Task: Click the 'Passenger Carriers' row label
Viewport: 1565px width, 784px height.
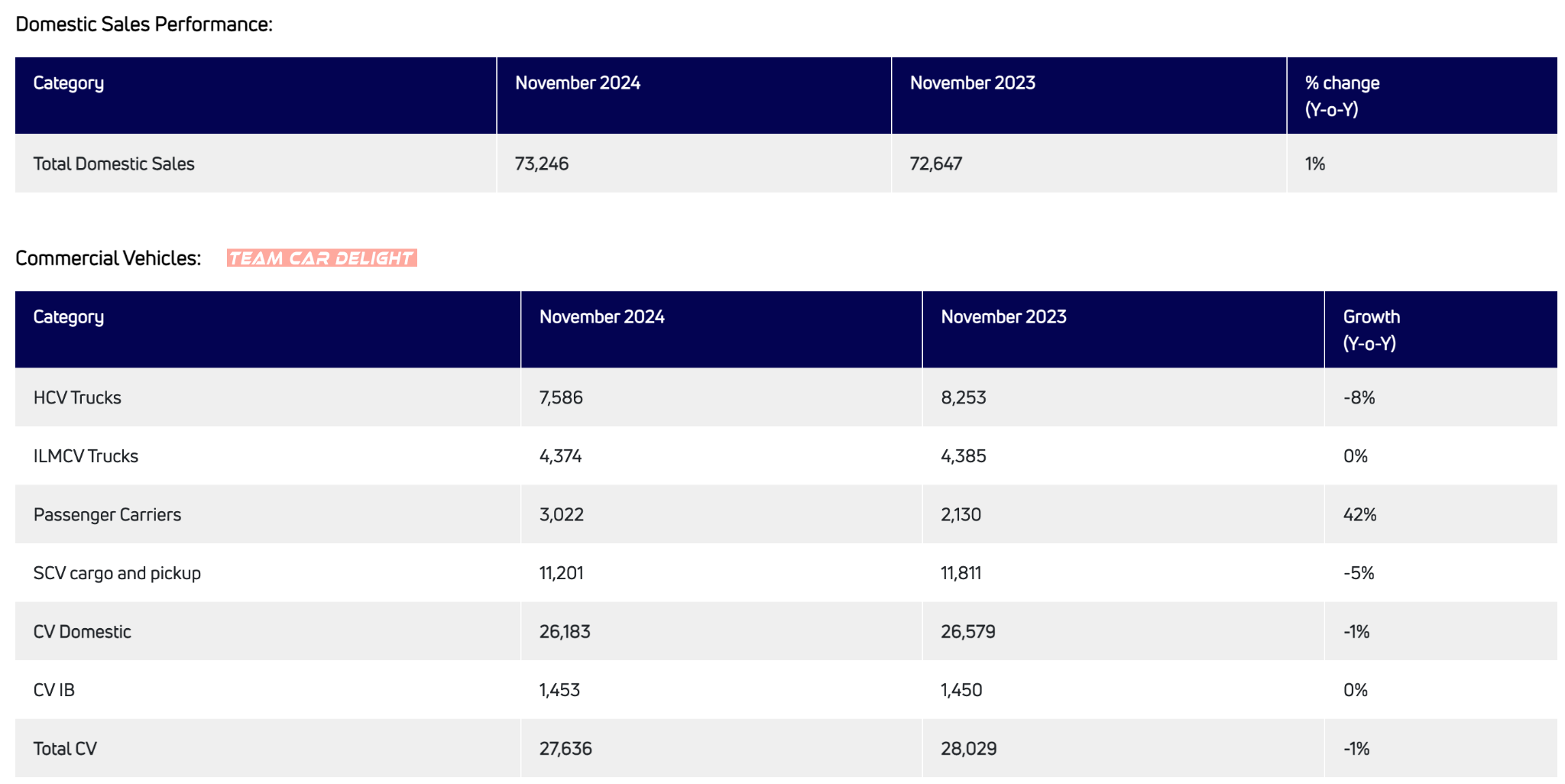Action: click(x=107, y=514)
